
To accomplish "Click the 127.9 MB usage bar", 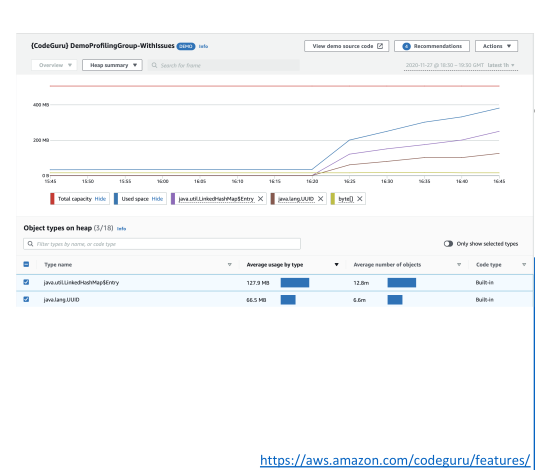I will click(x=295, y=283).
